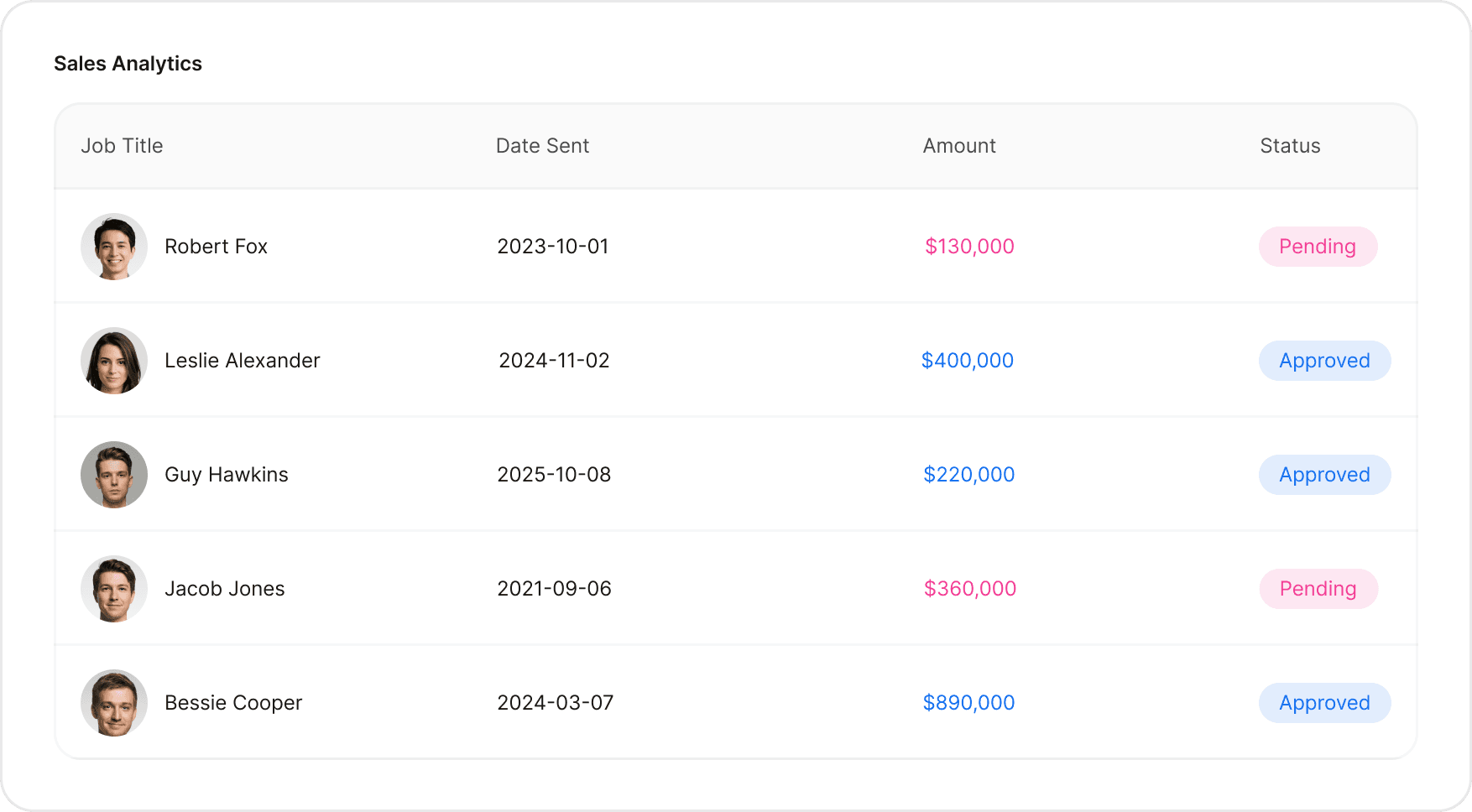The image size is (1472, 812).
Task: Select the Pending badge for Jacob Jones
Action: (x=1318, y=589)
